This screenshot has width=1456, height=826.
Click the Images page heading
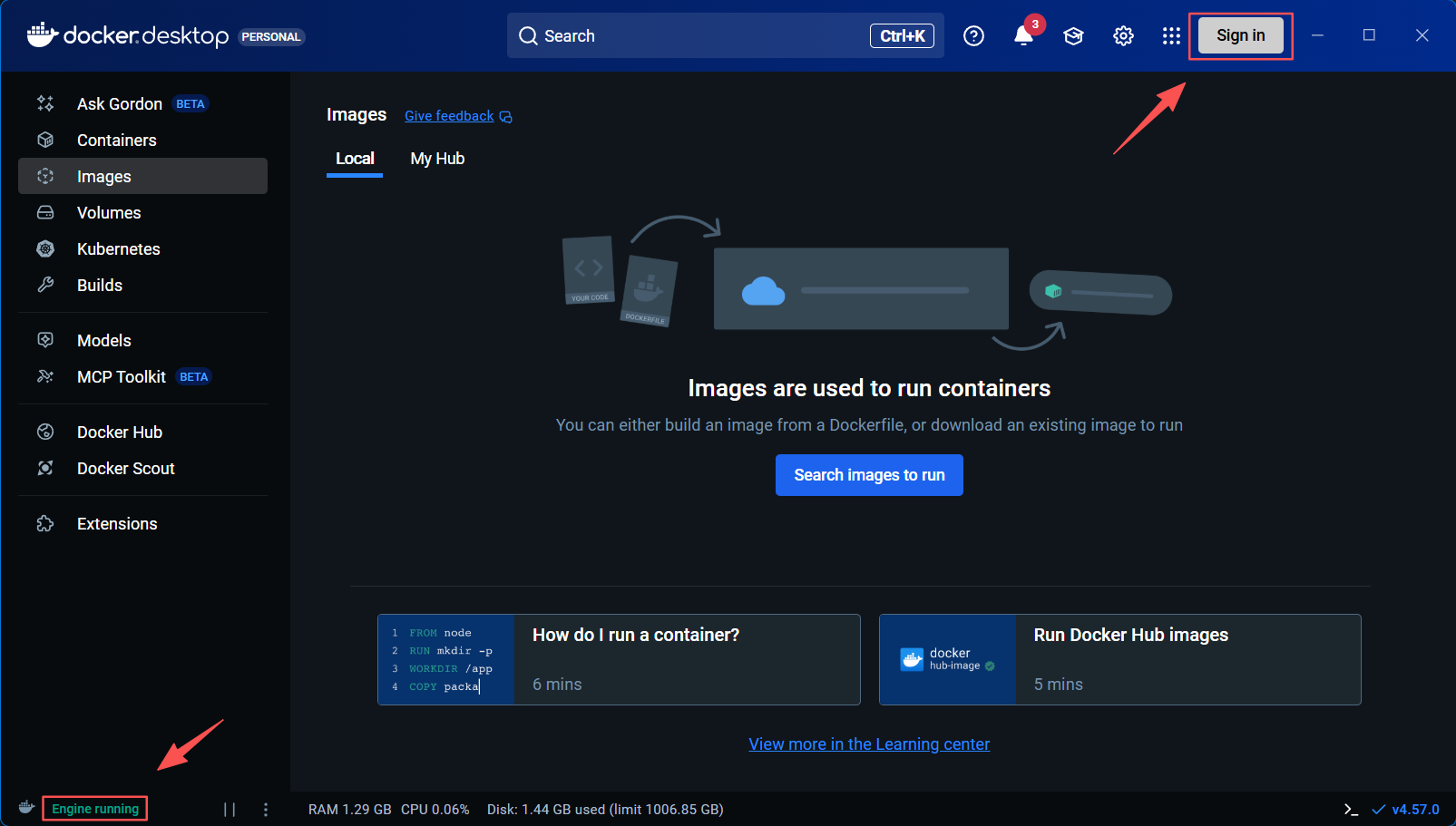(357, 114)
